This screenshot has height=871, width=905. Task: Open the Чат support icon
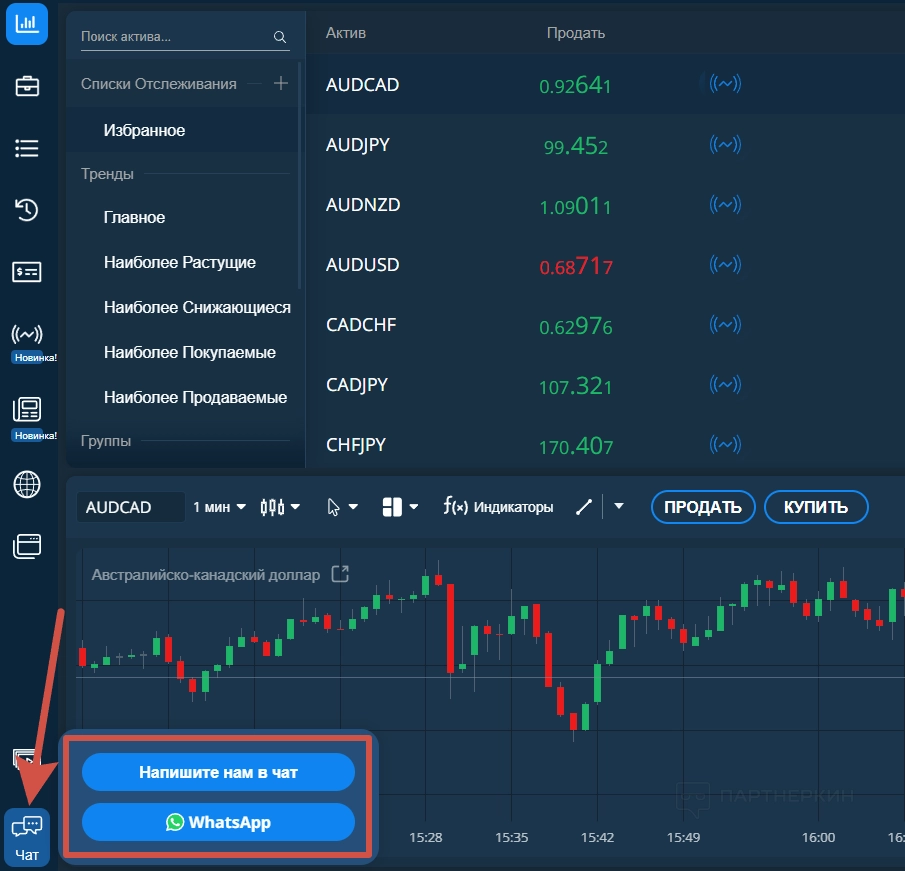click(x=27, y=836)
